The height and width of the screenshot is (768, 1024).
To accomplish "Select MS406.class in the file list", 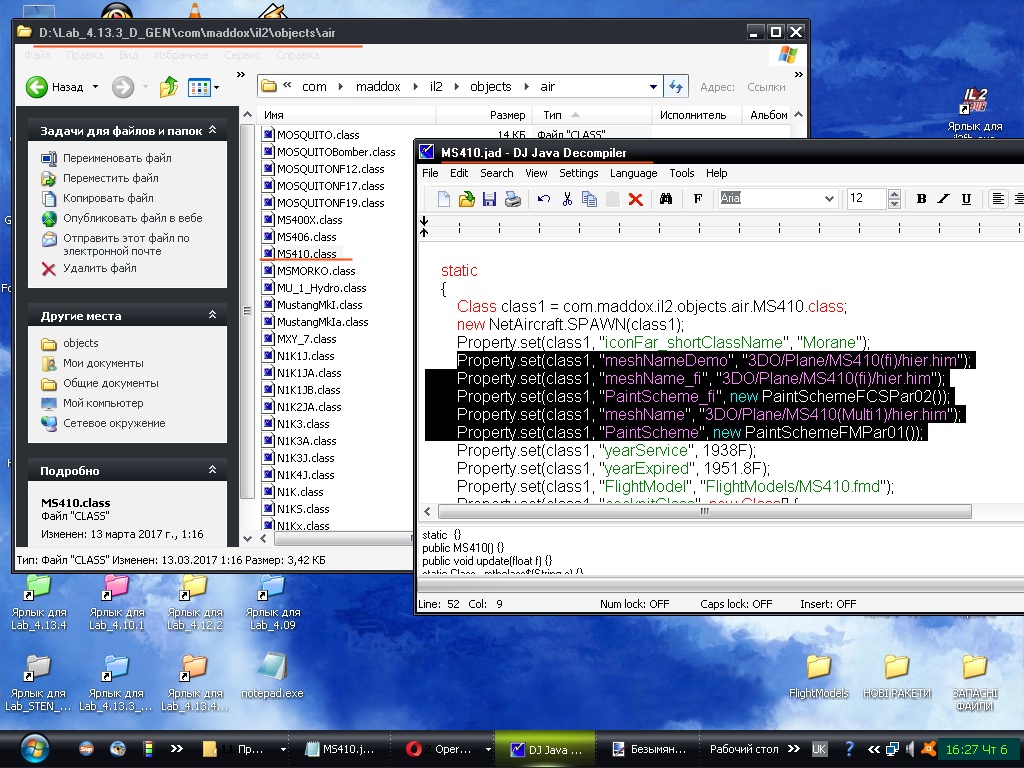I will tap(306, 237).
